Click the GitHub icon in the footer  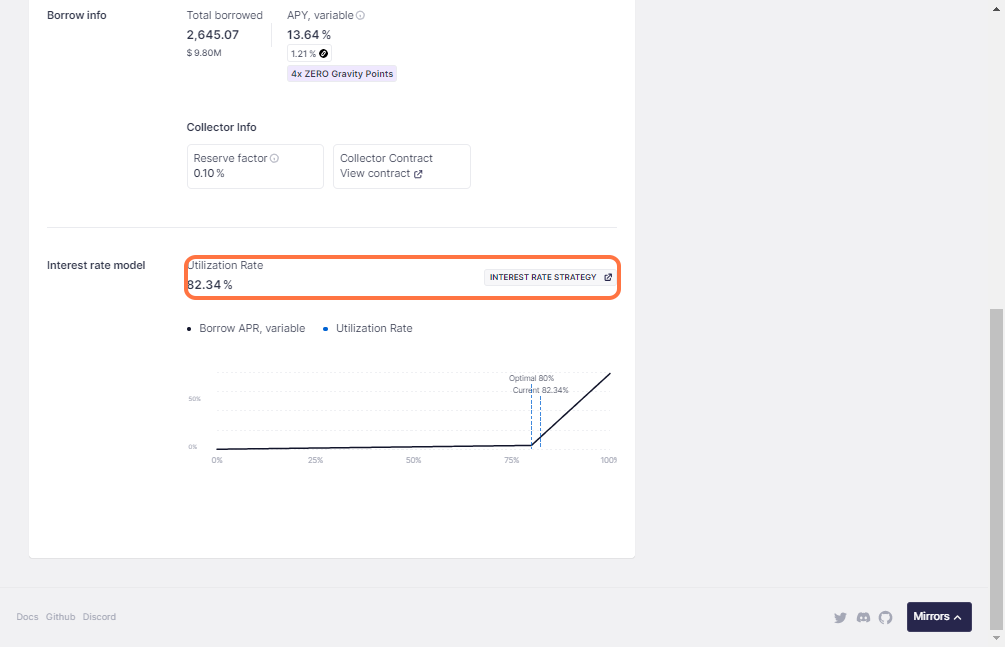(885, 618)
